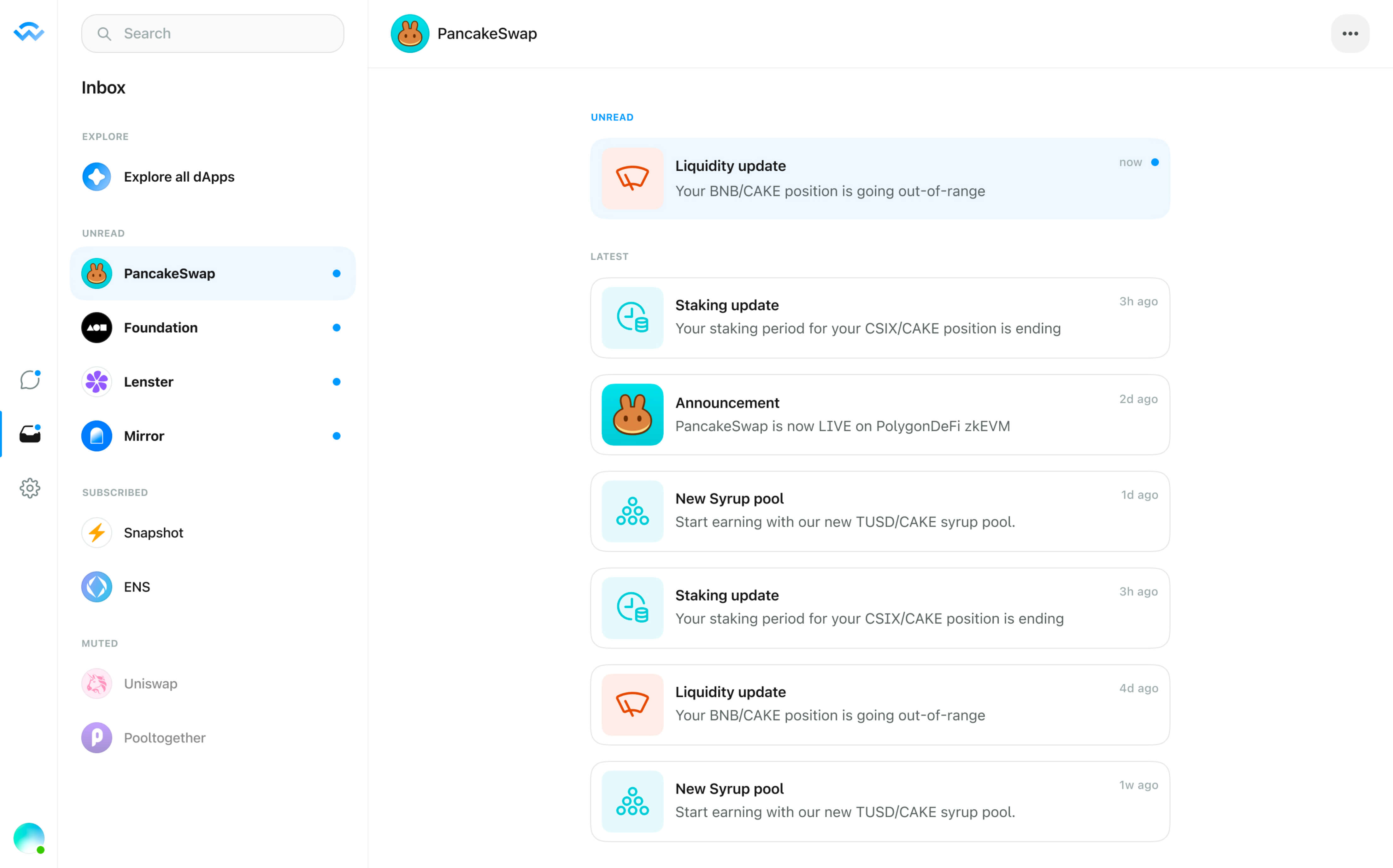Open the chat messages sidebar icon
Viewport: 1393px width, 868px height.
(30, 380)
